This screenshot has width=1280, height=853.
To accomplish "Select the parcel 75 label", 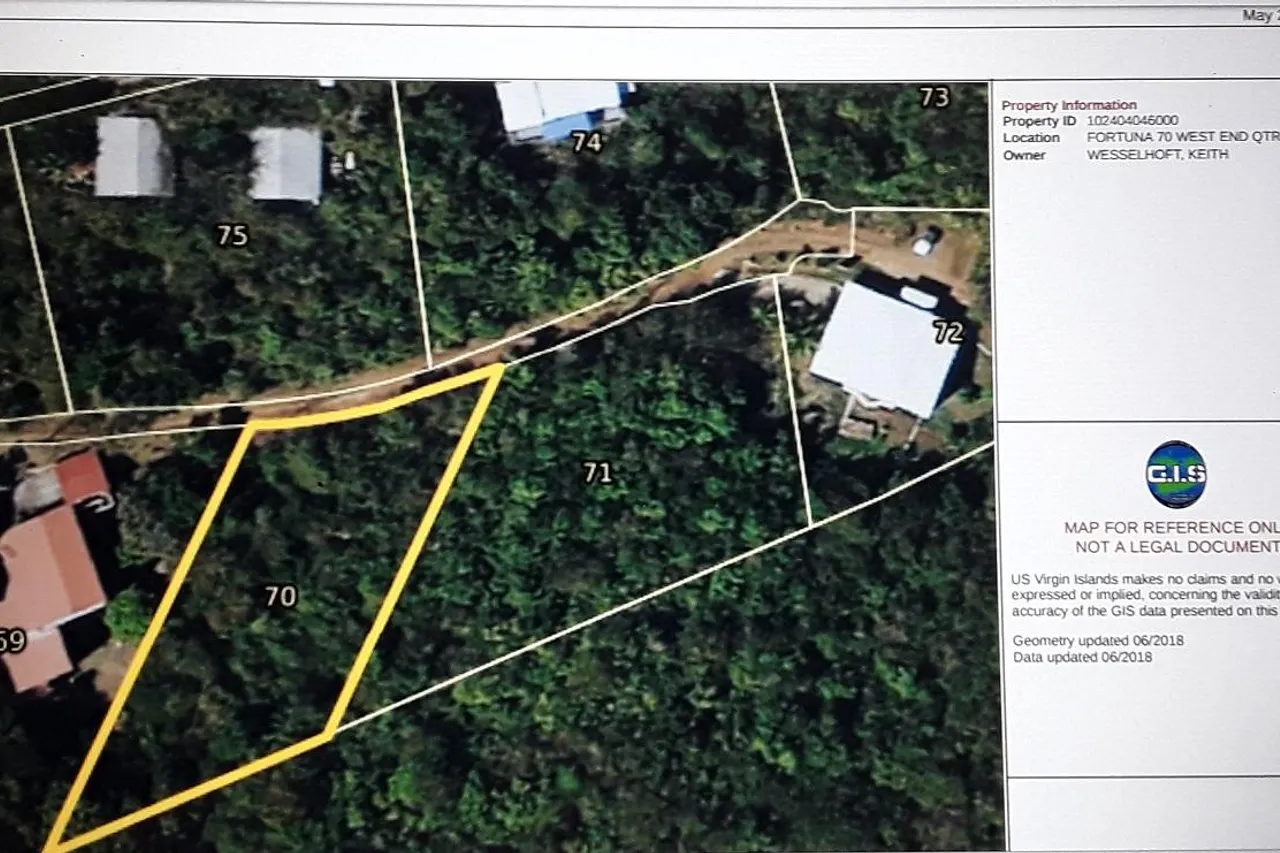I will click(232, 236).
